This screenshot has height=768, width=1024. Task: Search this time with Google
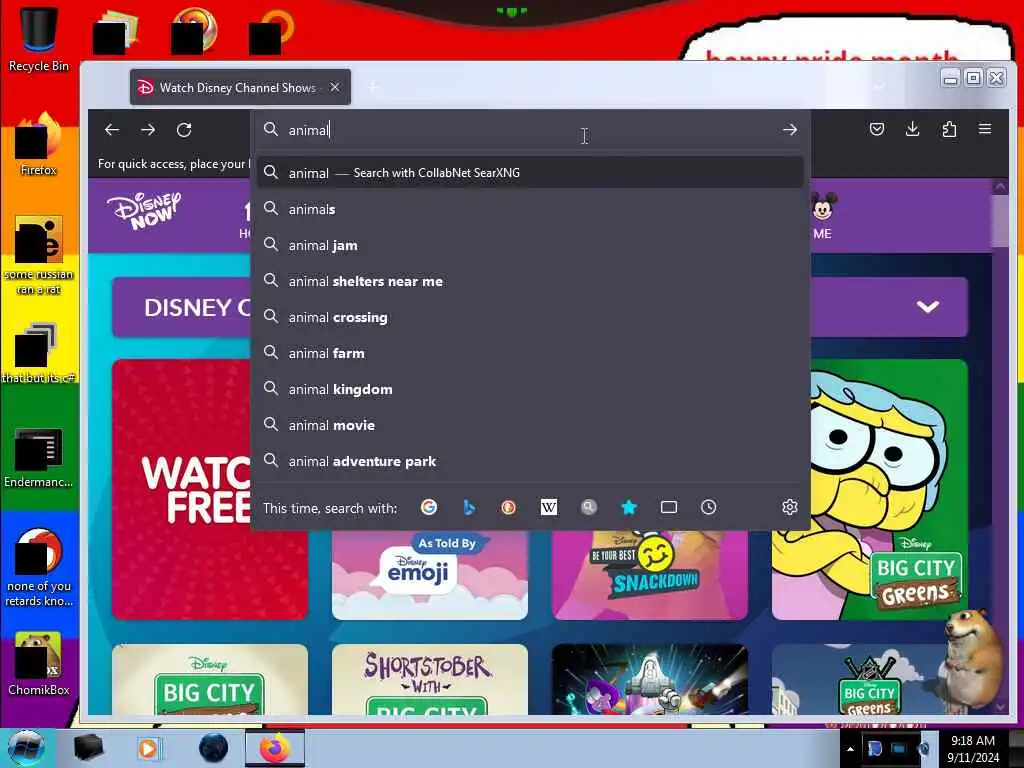coord(428,507)
